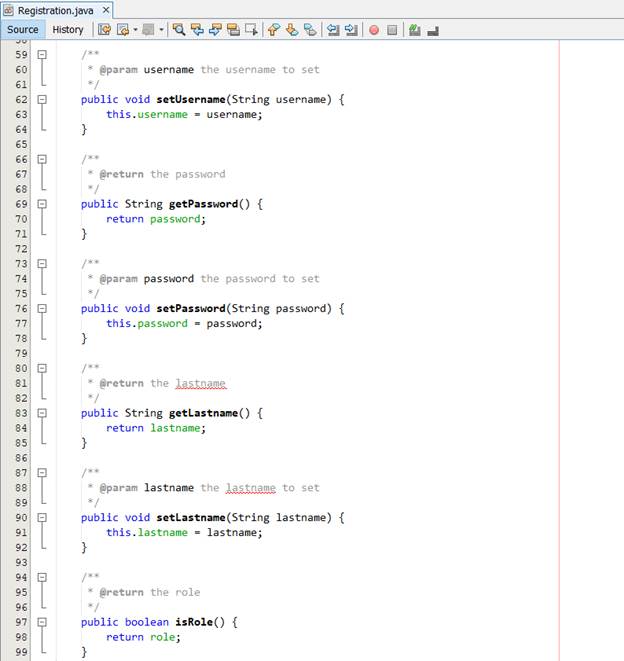Open dropdown arrow beside Forward icon
624x661 pixels.
[161, 30]
